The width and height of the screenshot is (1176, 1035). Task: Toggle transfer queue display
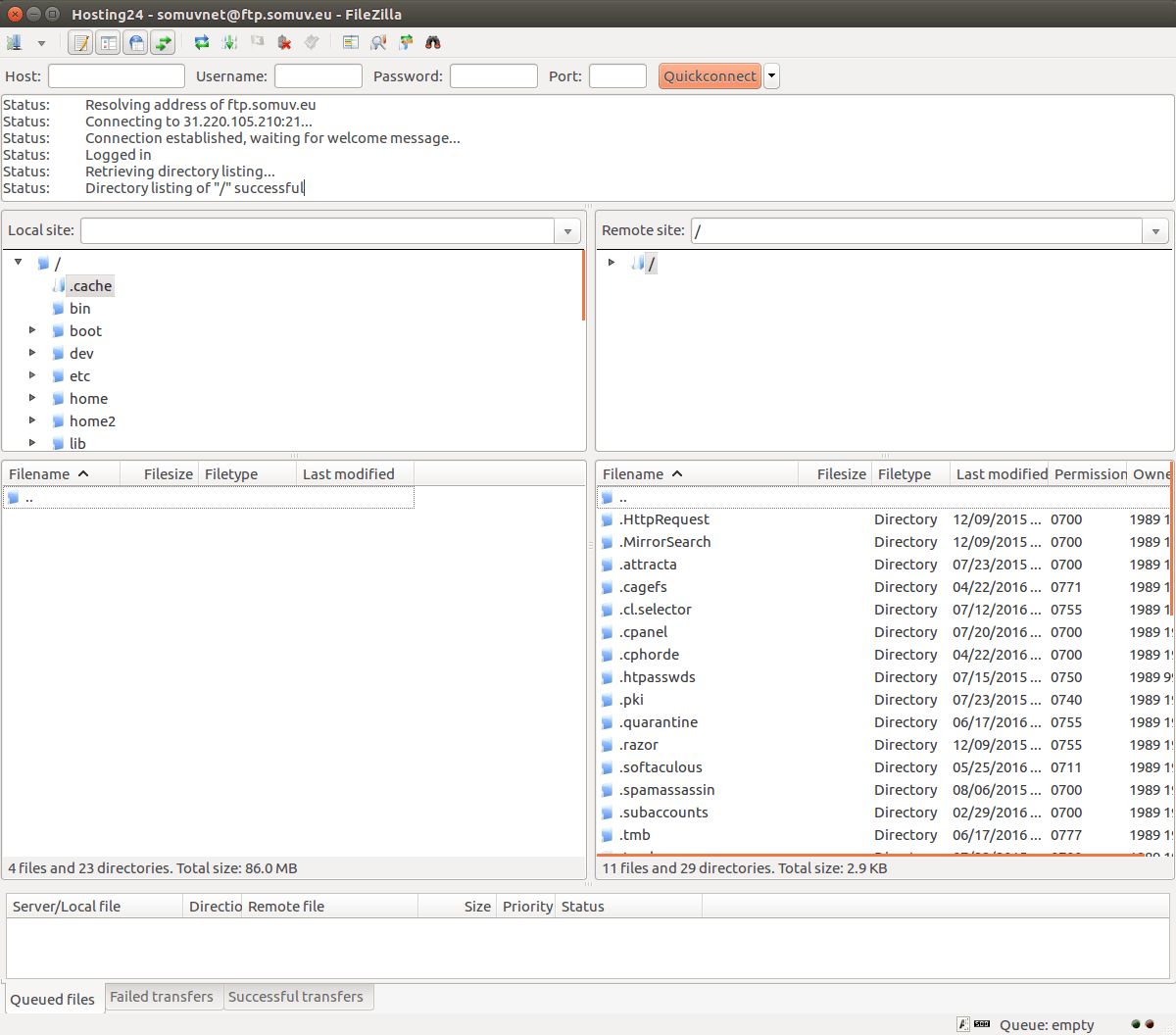[164, 42]
